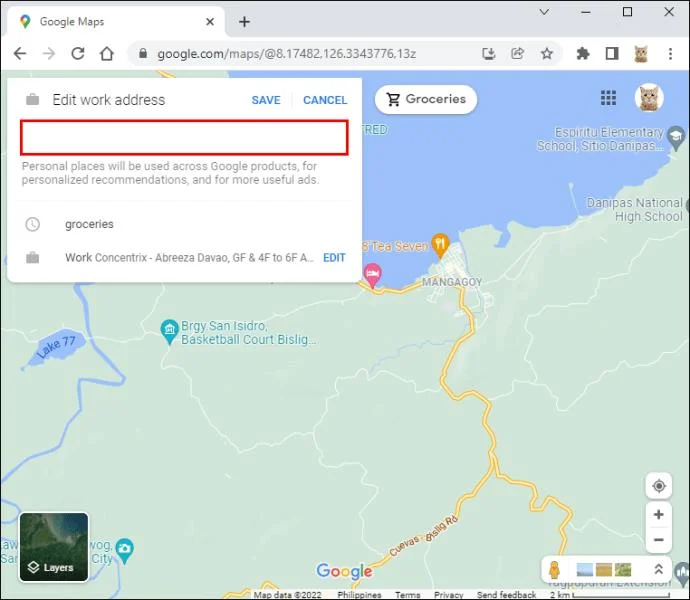The image size is (690, 600).
Task: Open the tab search chevron in the title bar
Action: click(544, 12)
